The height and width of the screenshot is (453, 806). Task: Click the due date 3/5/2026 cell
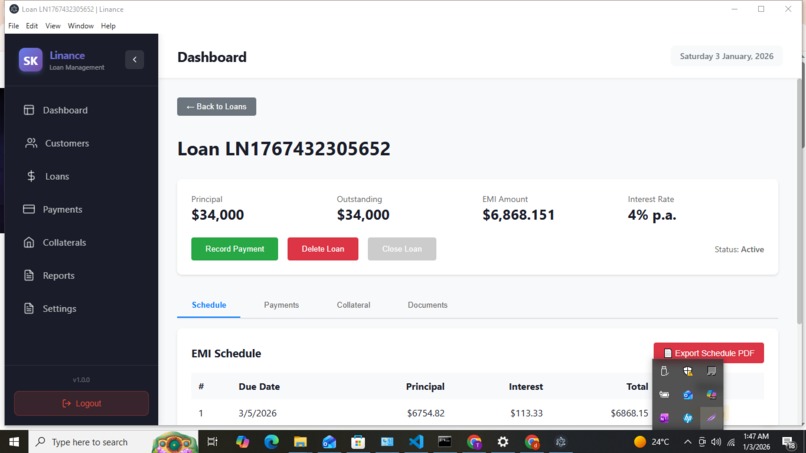[258, 413]
